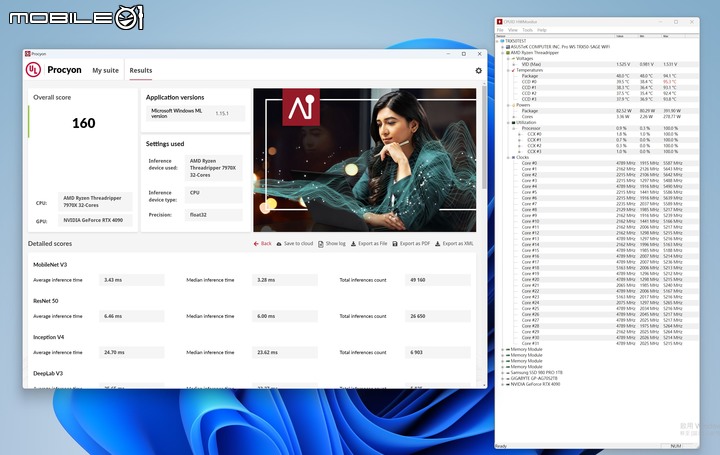
Task: Click the GPU field NVIDIA GeForce RTX 4090
Action: [95, 220]
